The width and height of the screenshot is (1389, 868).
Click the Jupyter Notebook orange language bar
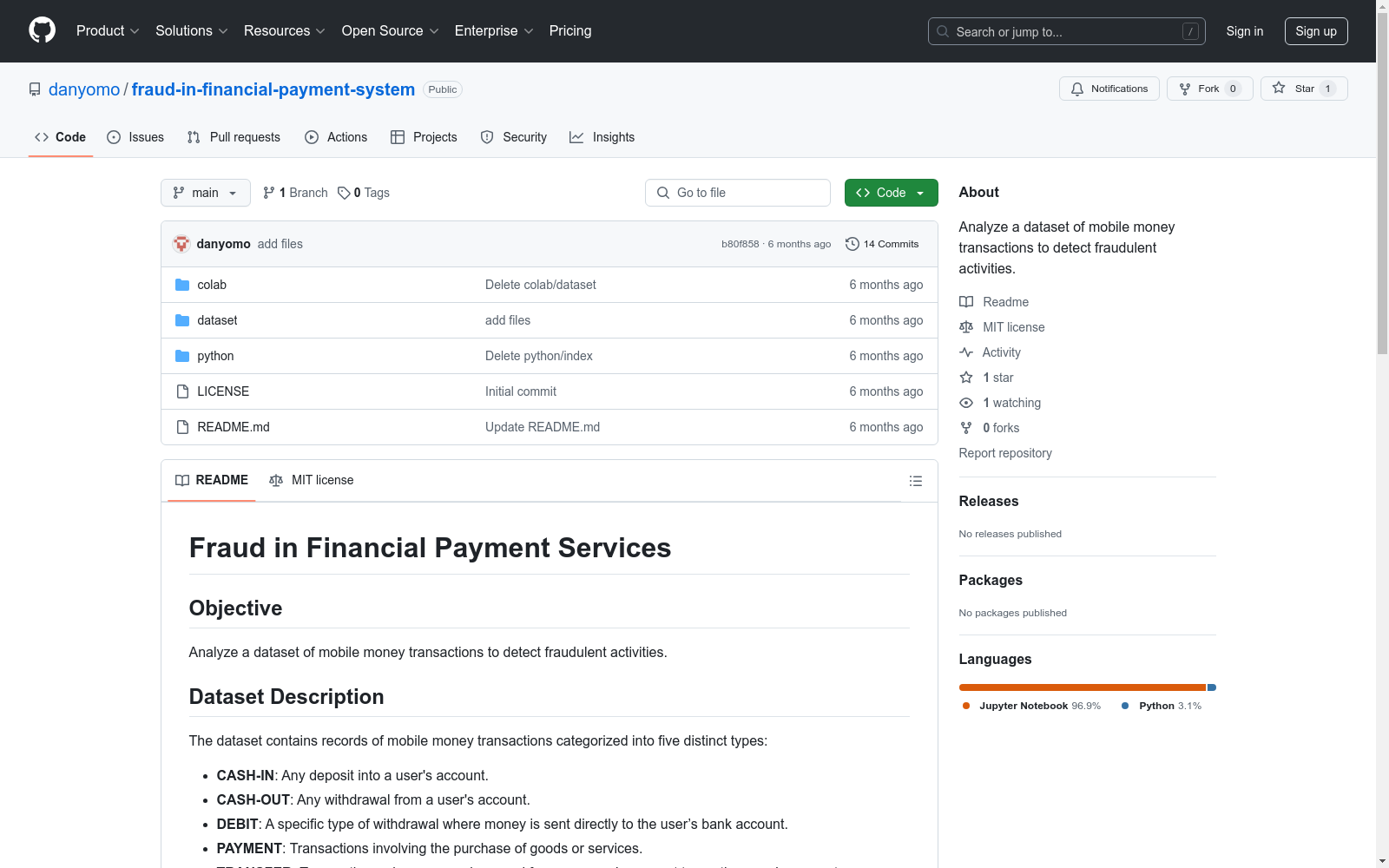[1083, 687]
